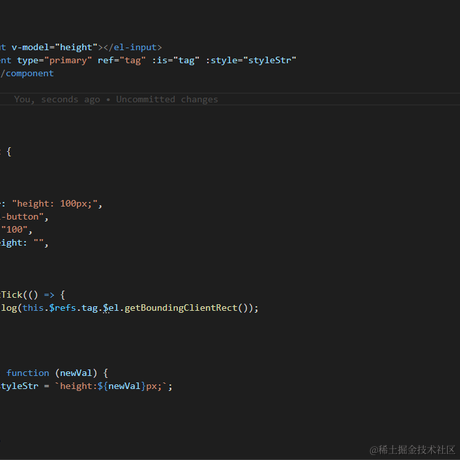Screen dimensions: 460x460
Task: Click the :style="styleStr" binding
Action: pyautogui.click(x=251, y=61)
